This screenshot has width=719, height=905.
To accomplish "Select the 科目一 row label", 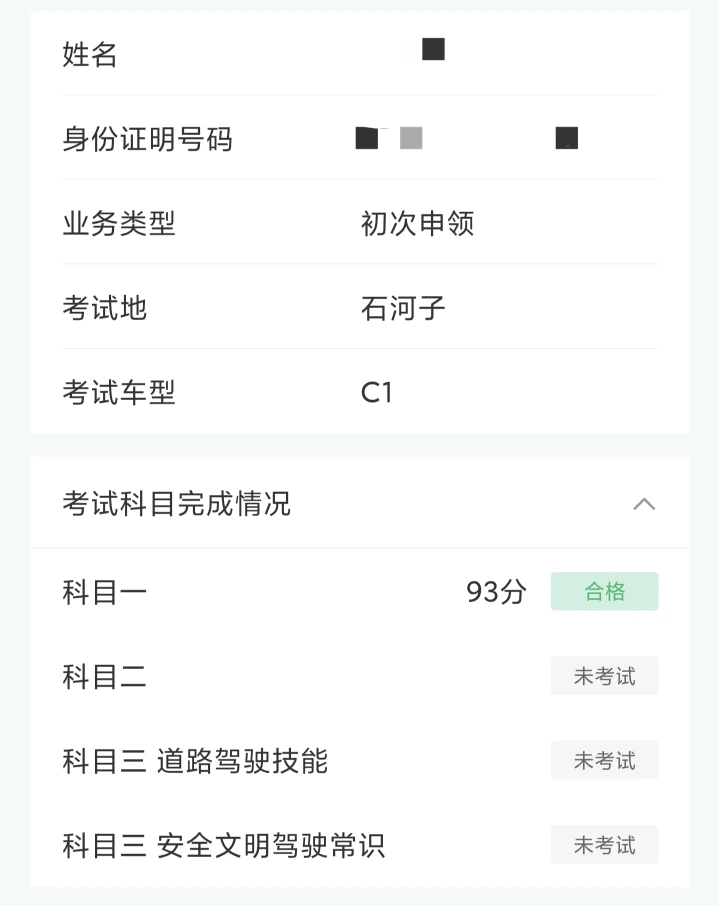I will click(x=105, y=593).
